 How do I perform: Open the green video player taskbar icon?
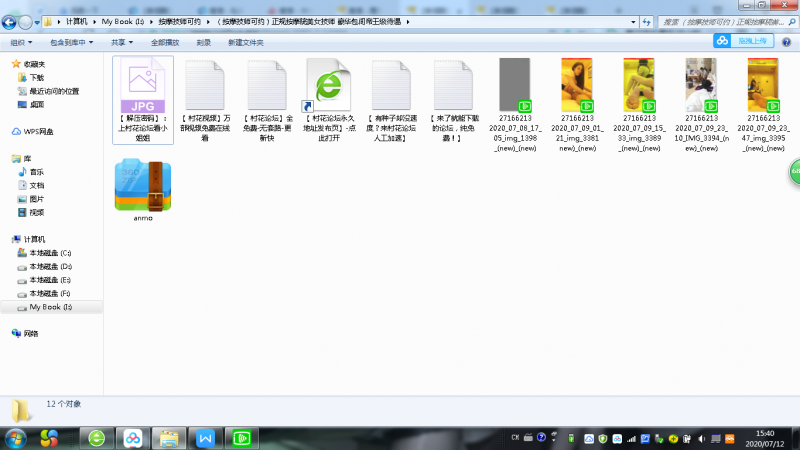click(241, 438)
